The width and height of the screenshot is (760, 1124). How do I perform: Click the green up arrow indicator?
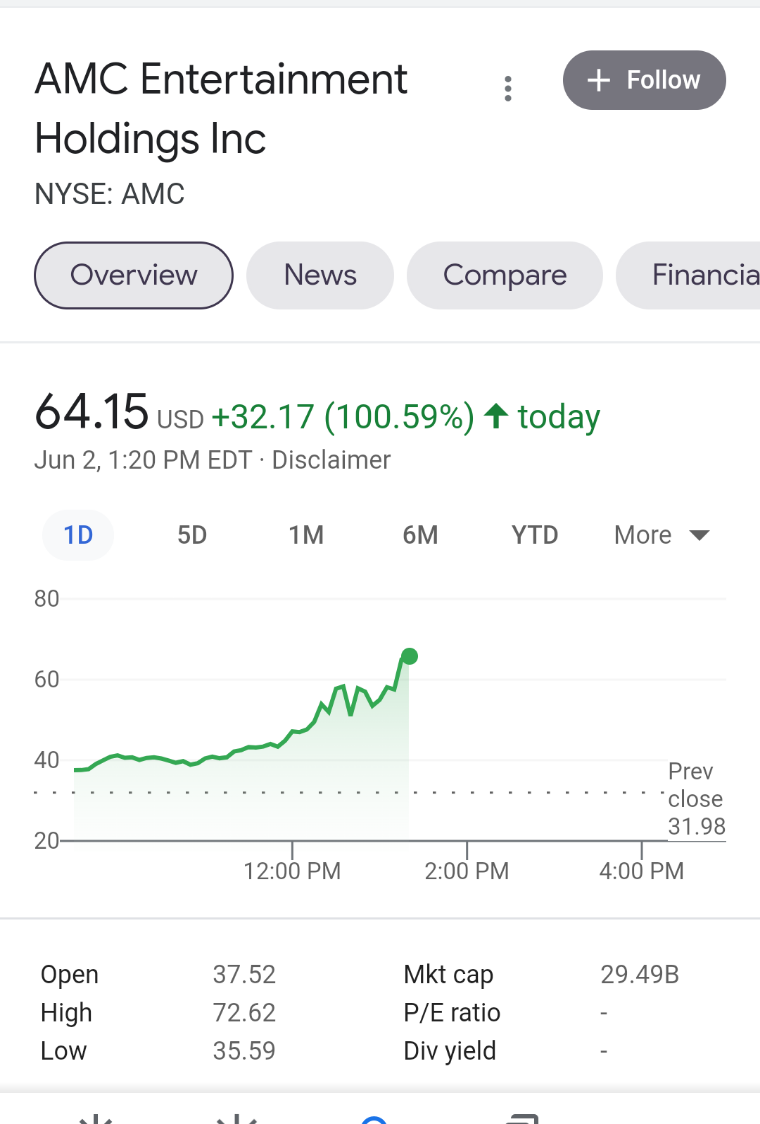(496, 416)
